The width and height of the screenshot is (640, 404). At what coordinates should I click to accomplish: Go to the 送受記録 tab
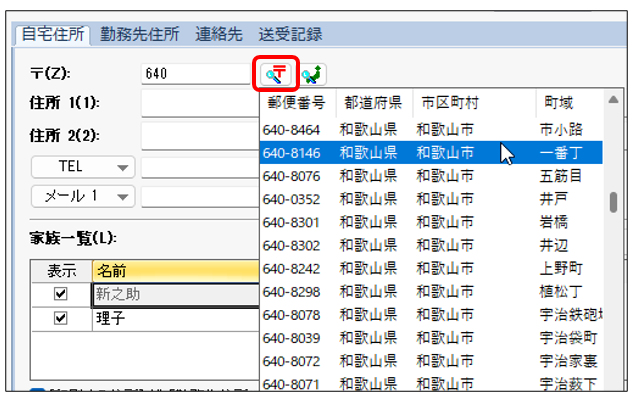[x=289, y=34]
